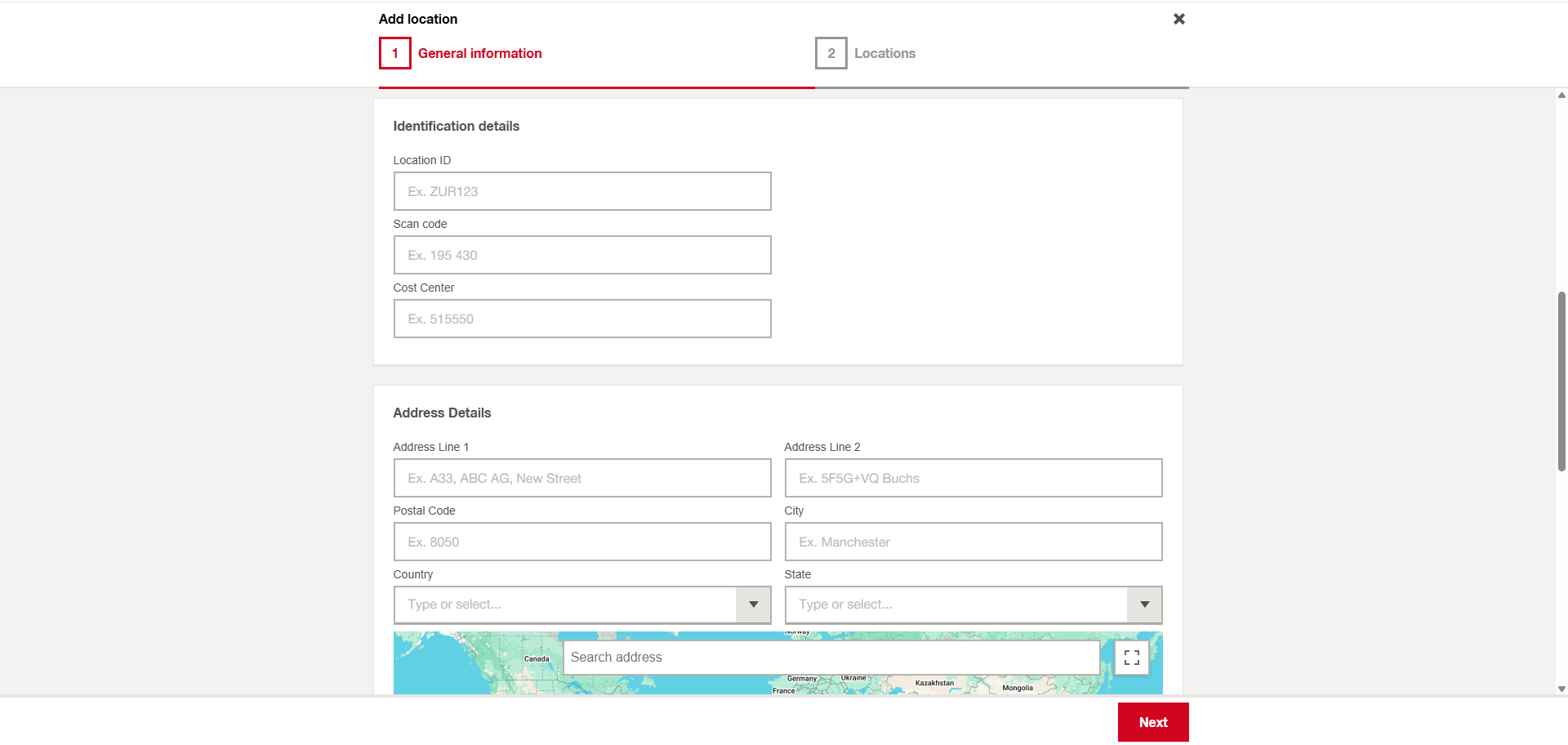Click the Address Line 2 input

[x=973, y=479]
